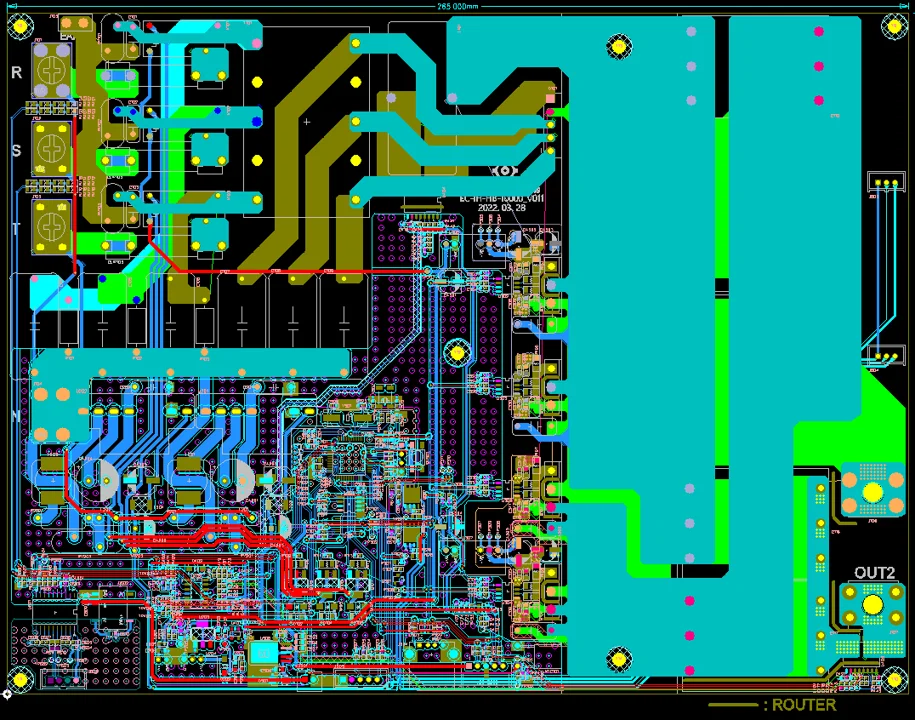Viewport: 915px width, 720px height.
Task: Click the fiducial atop the green copper plane
Action: [618, 45]
